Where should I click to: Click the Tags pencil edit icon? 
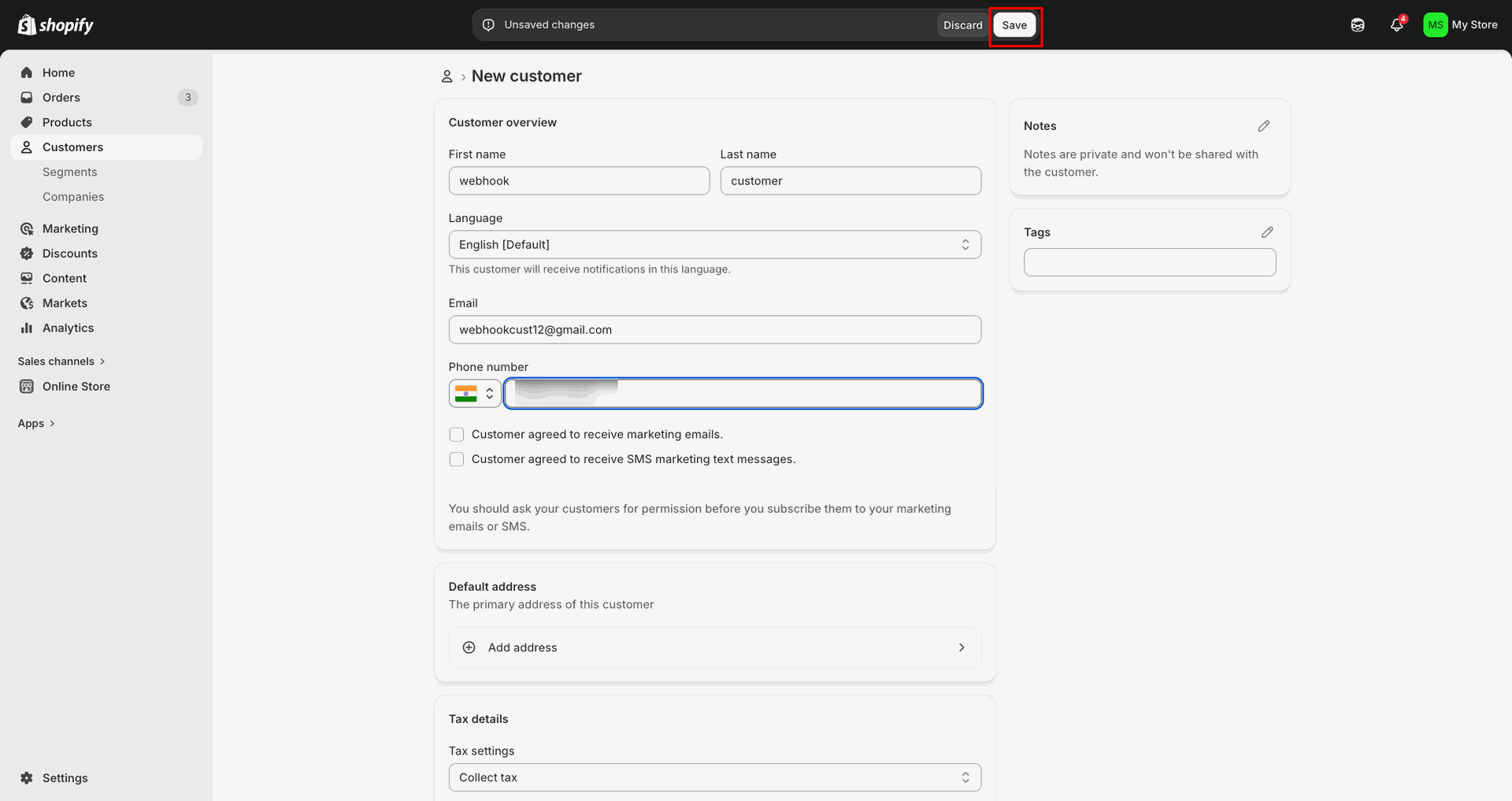point(1267,232)
